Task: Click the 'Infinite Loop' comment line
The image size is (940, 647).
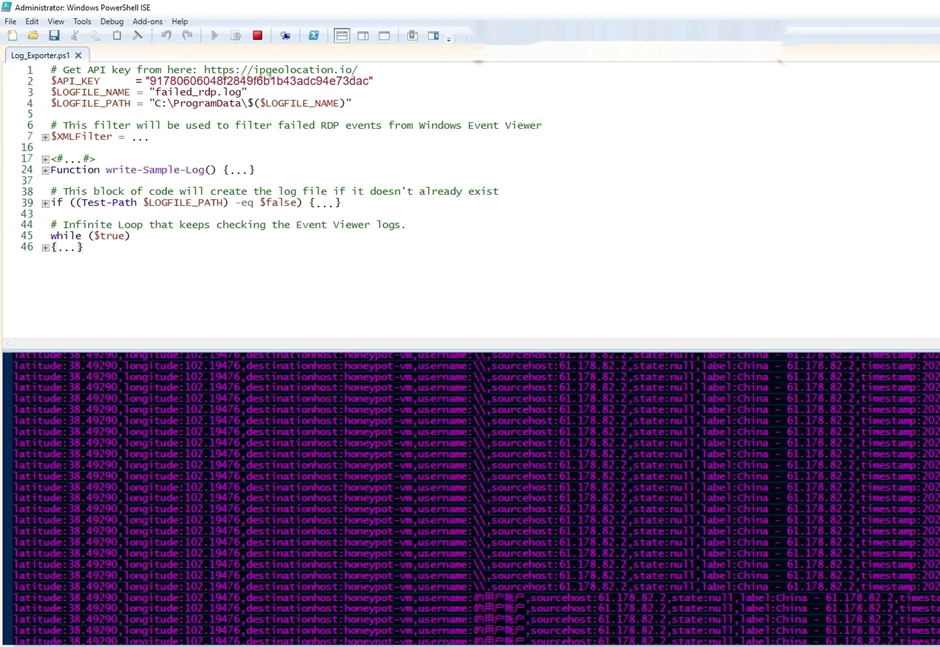Action: pyautogui.click(x=228, y=225)
